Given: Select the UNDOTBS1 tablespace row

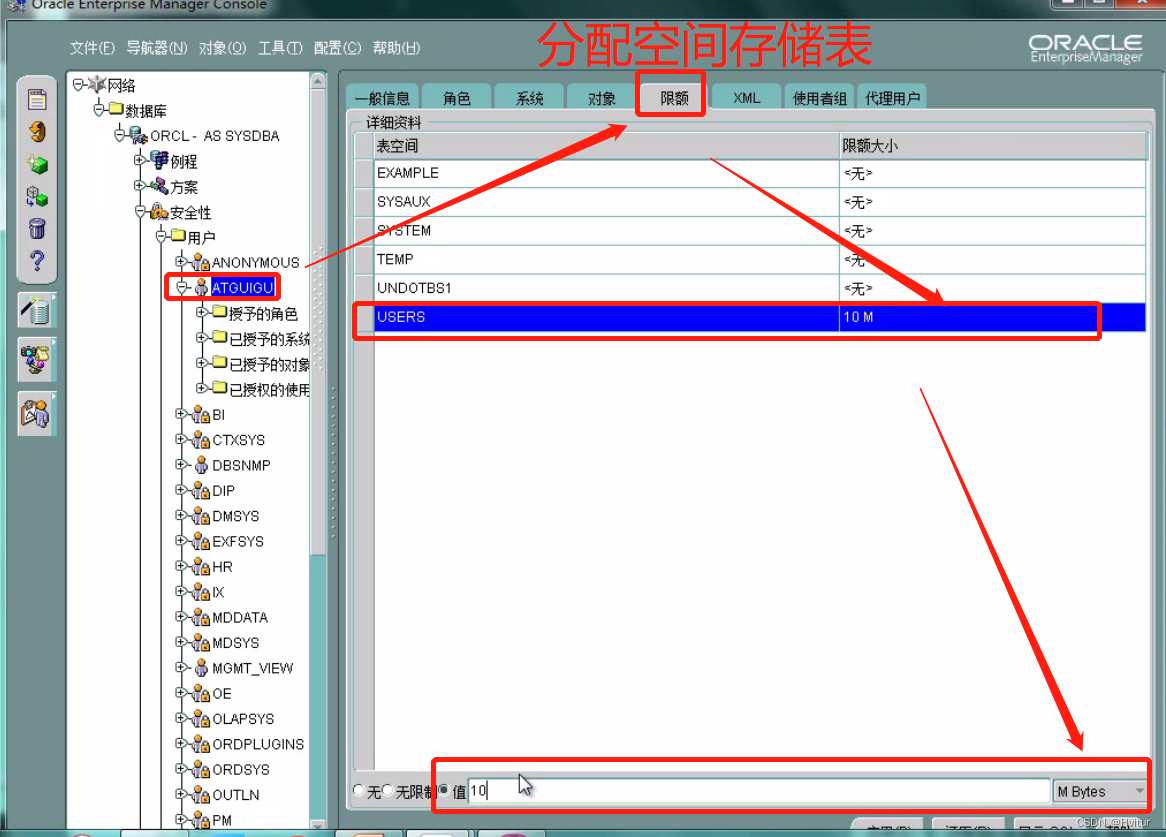Looking at the screenshot, I should click(750, 288).
